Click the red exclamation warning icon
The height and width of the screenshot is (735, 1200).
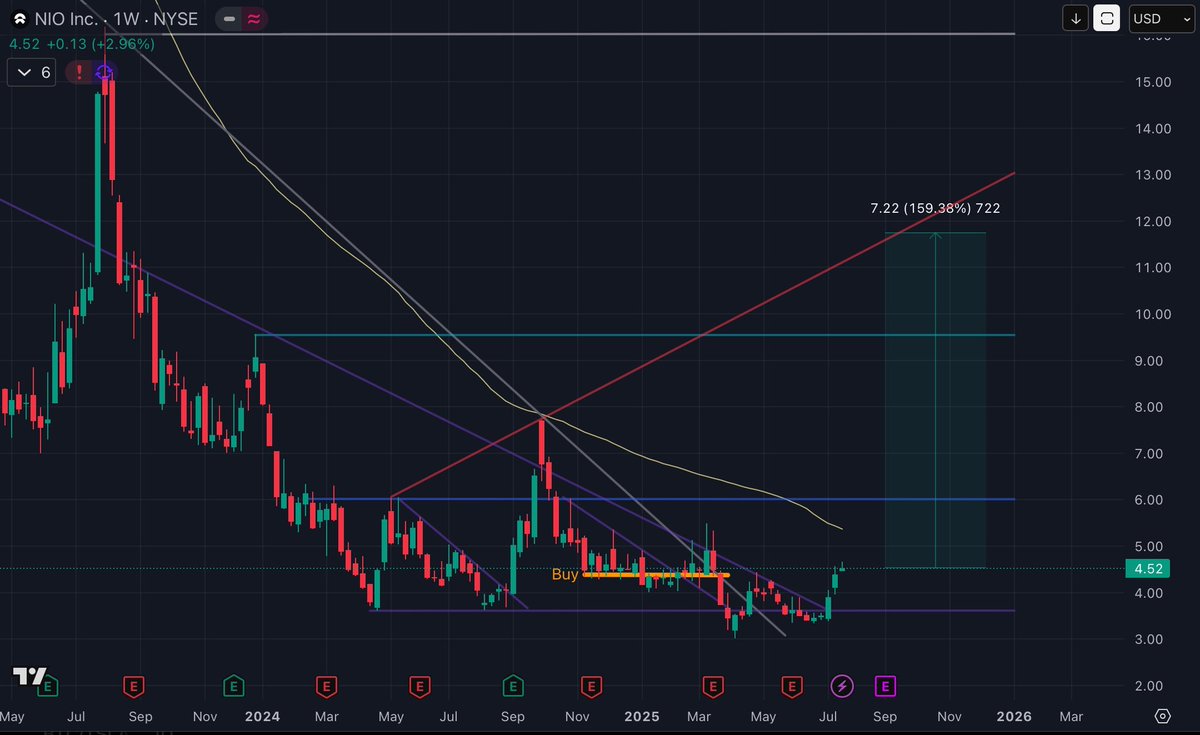click(x=79, y=72)
